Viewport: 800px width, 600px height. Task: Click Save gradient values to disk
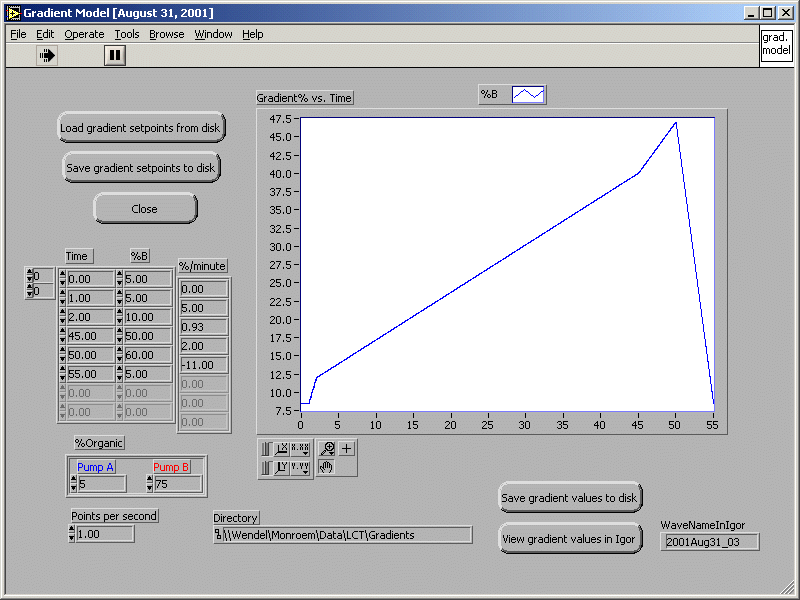click(570, 497)
